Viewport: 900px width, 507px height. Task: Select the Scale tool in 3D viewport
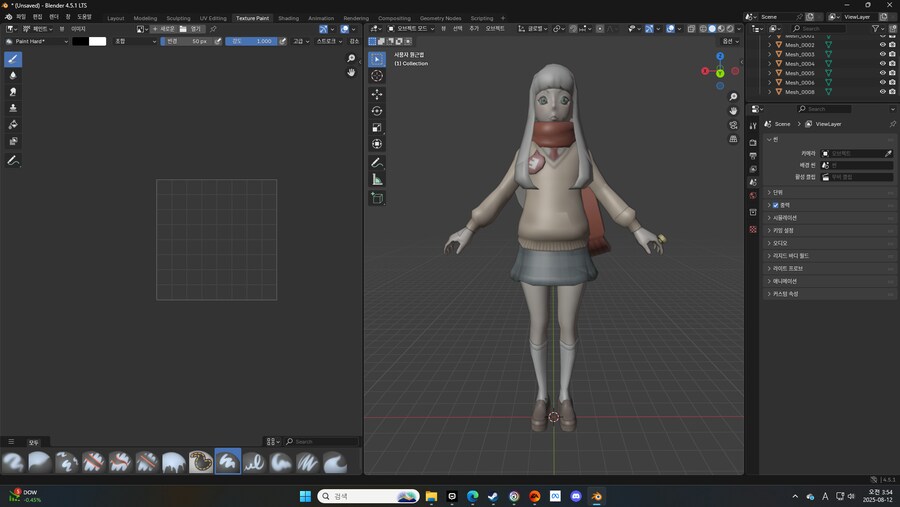click(x=377, y=127)
